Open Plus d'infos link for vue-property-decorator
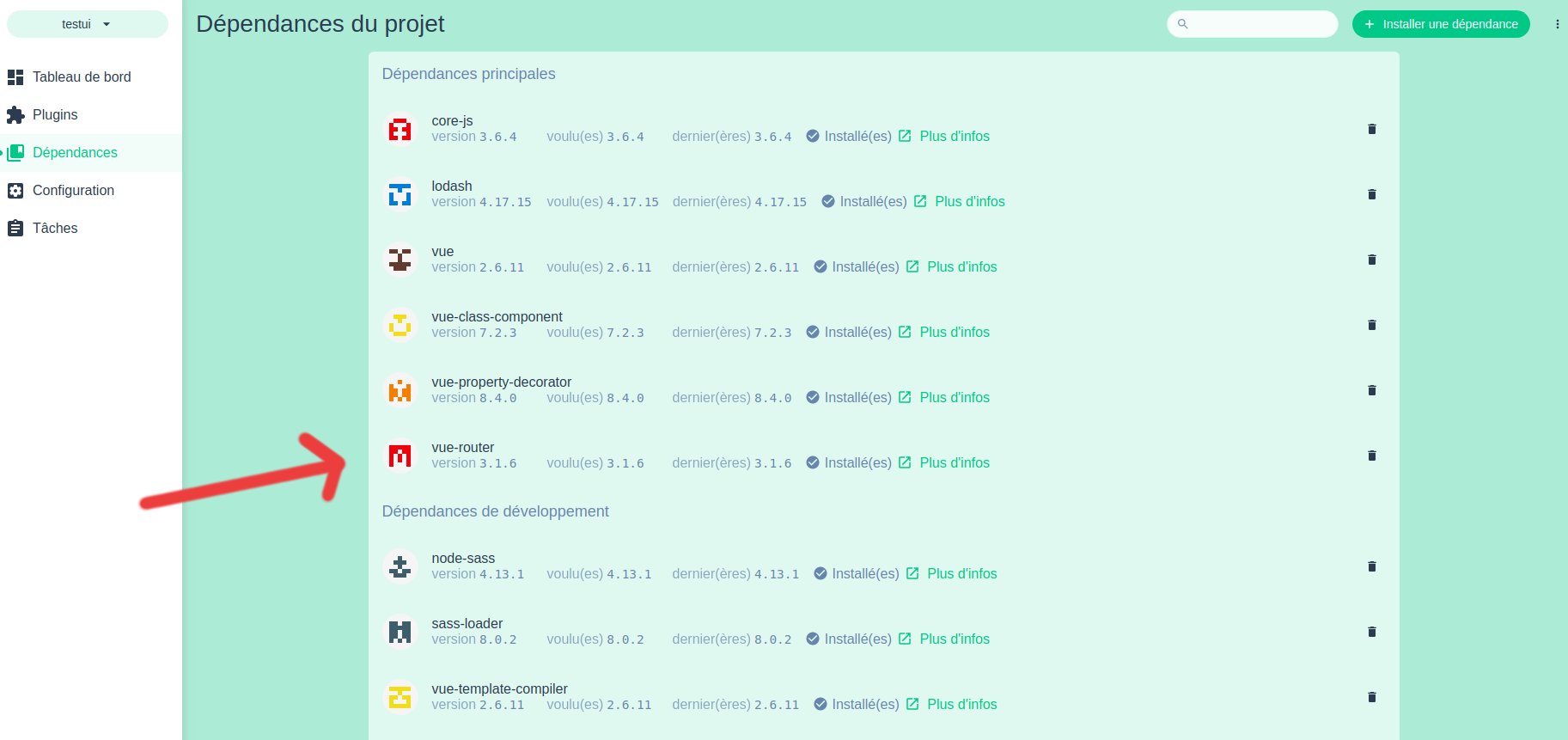 coord(954,398)
